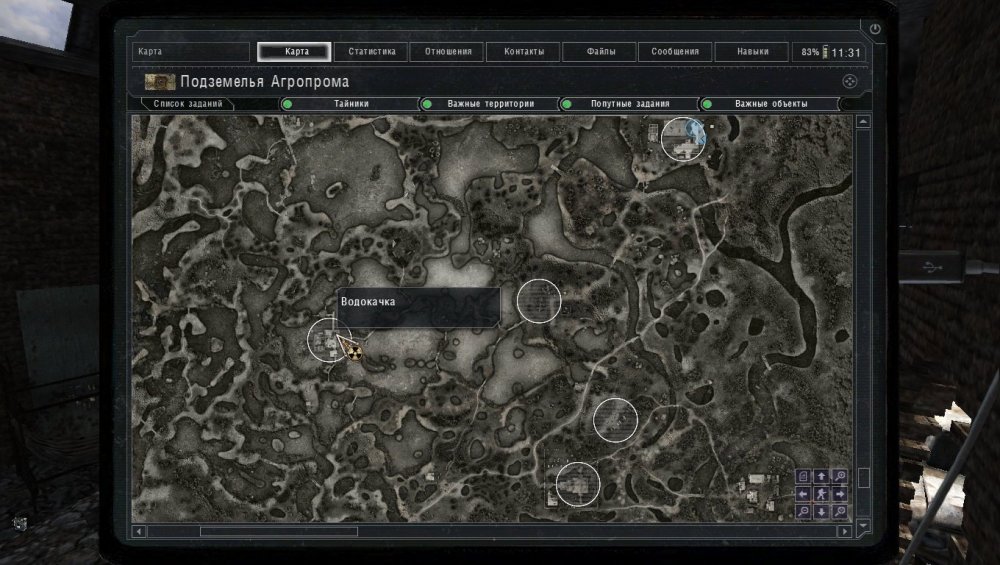The width and height of the screenshot is (1000, 565).
Task: Click the horizontal scrollbar thumb
Action: coord(279,531)
